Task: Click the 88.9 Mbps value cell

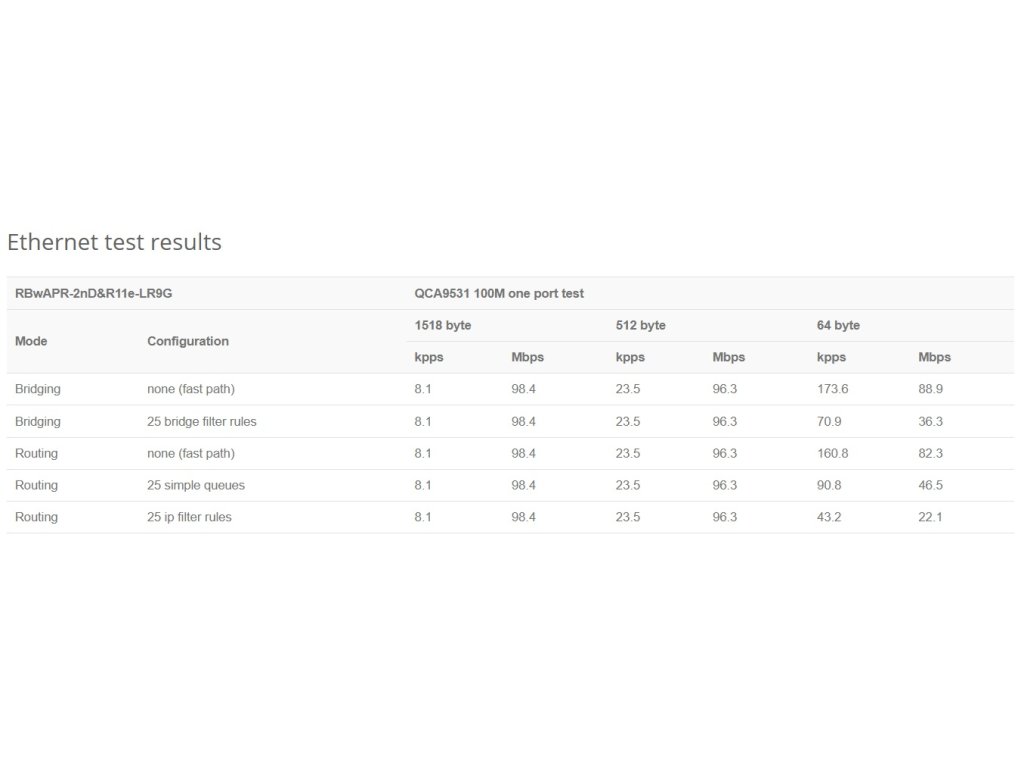Action: click(930, 389)
